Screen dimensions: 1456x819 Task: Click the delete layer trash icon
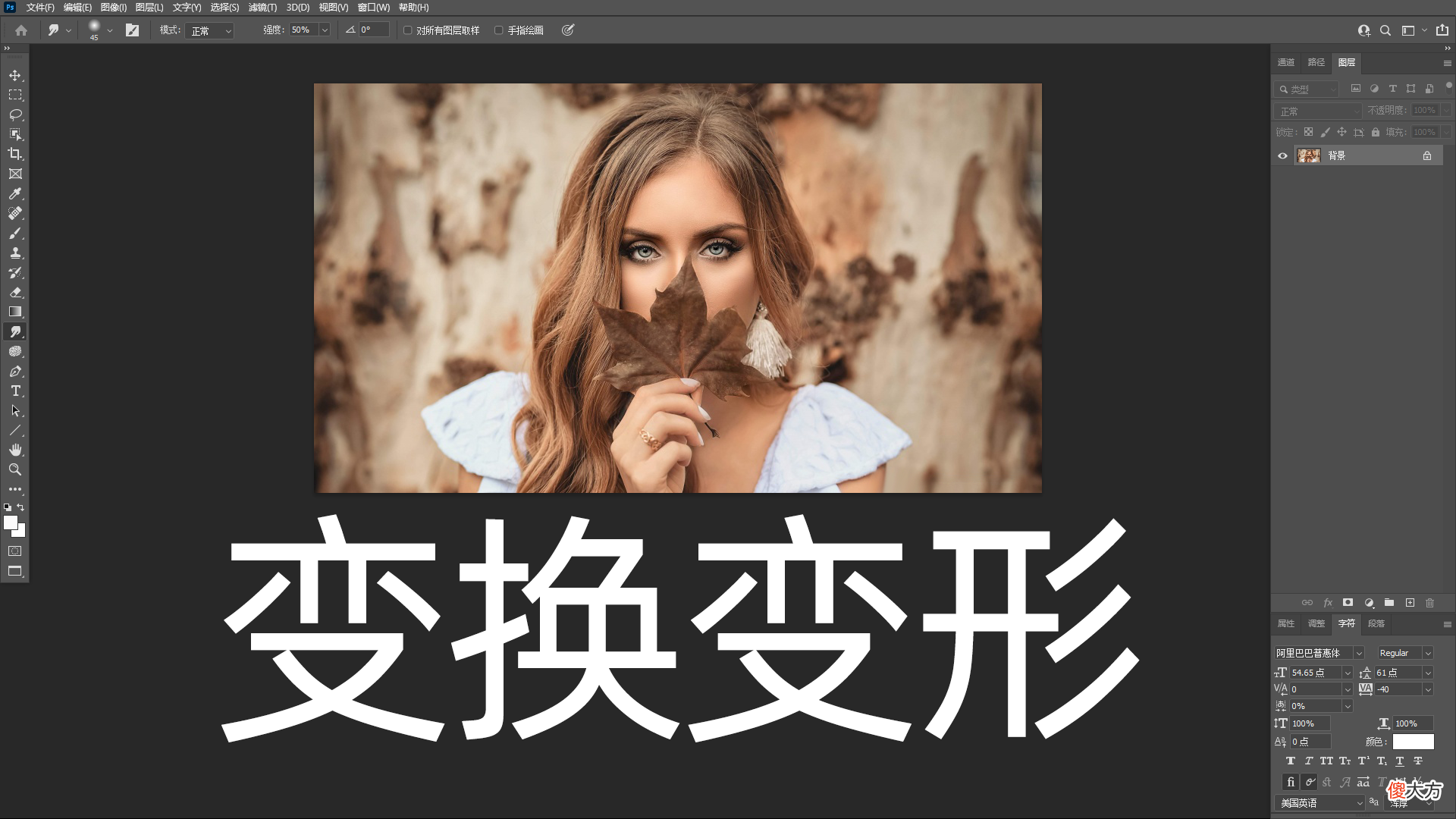click(1429, 603)
